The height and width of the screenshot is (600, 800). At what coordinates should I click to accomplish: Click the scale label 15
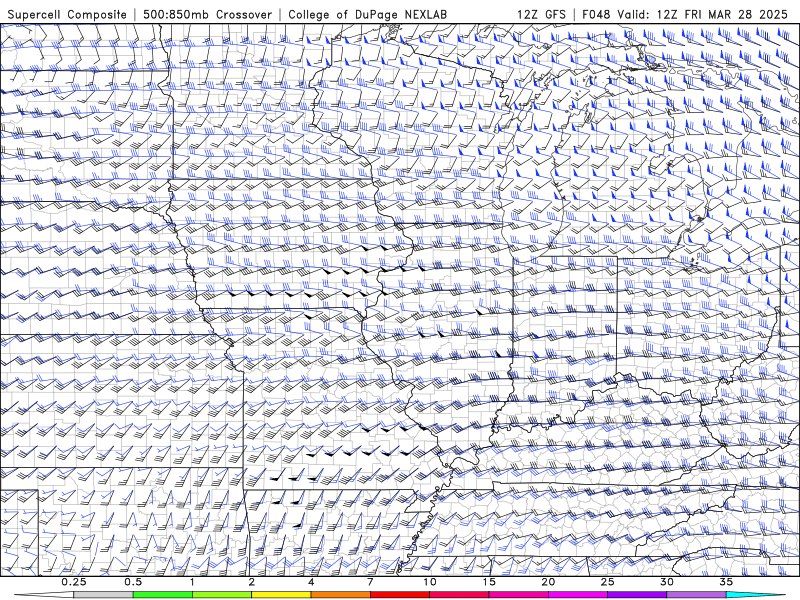[x=489, y=582]
